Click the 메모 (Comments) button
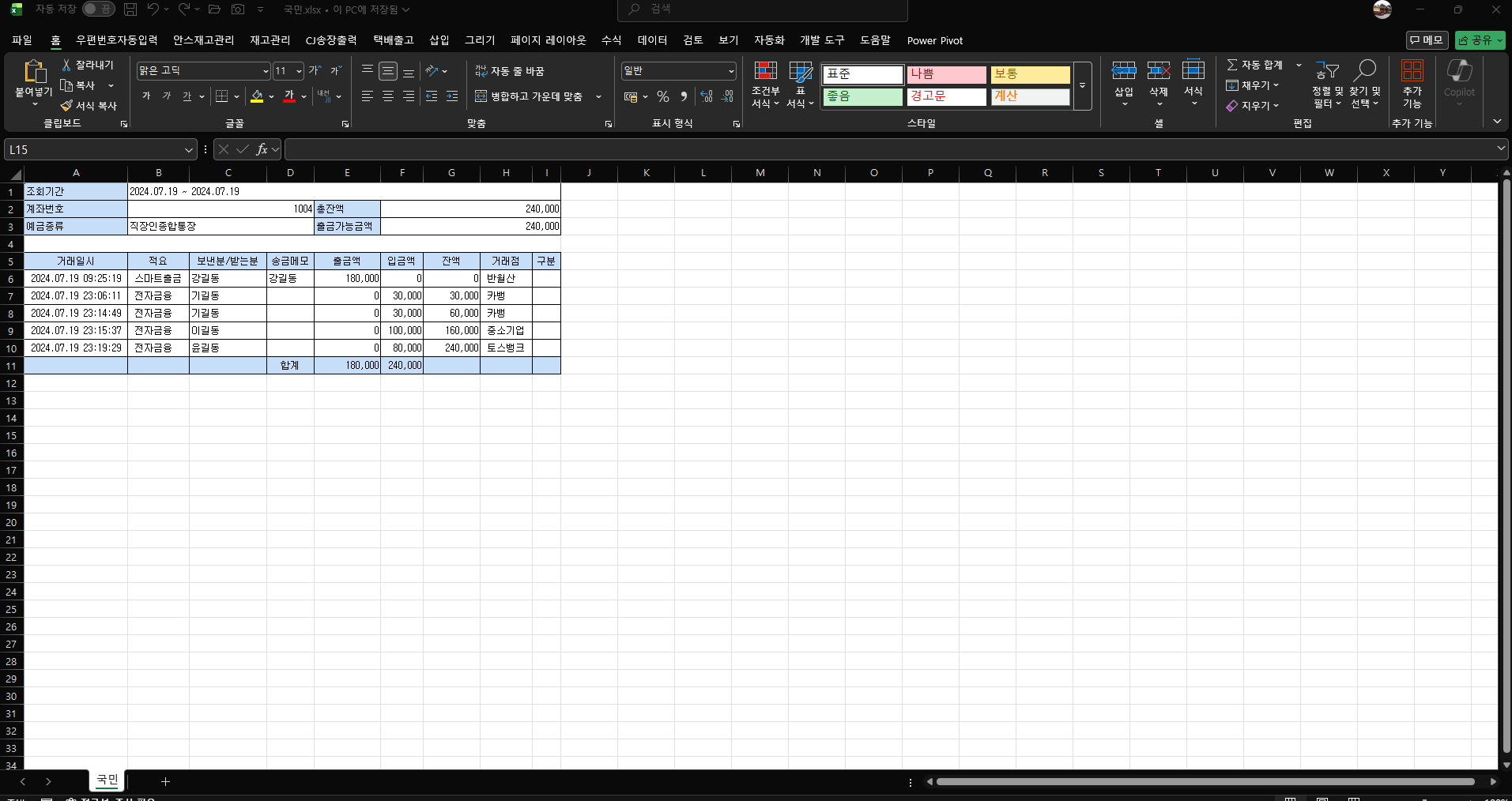 (1426, 40)
